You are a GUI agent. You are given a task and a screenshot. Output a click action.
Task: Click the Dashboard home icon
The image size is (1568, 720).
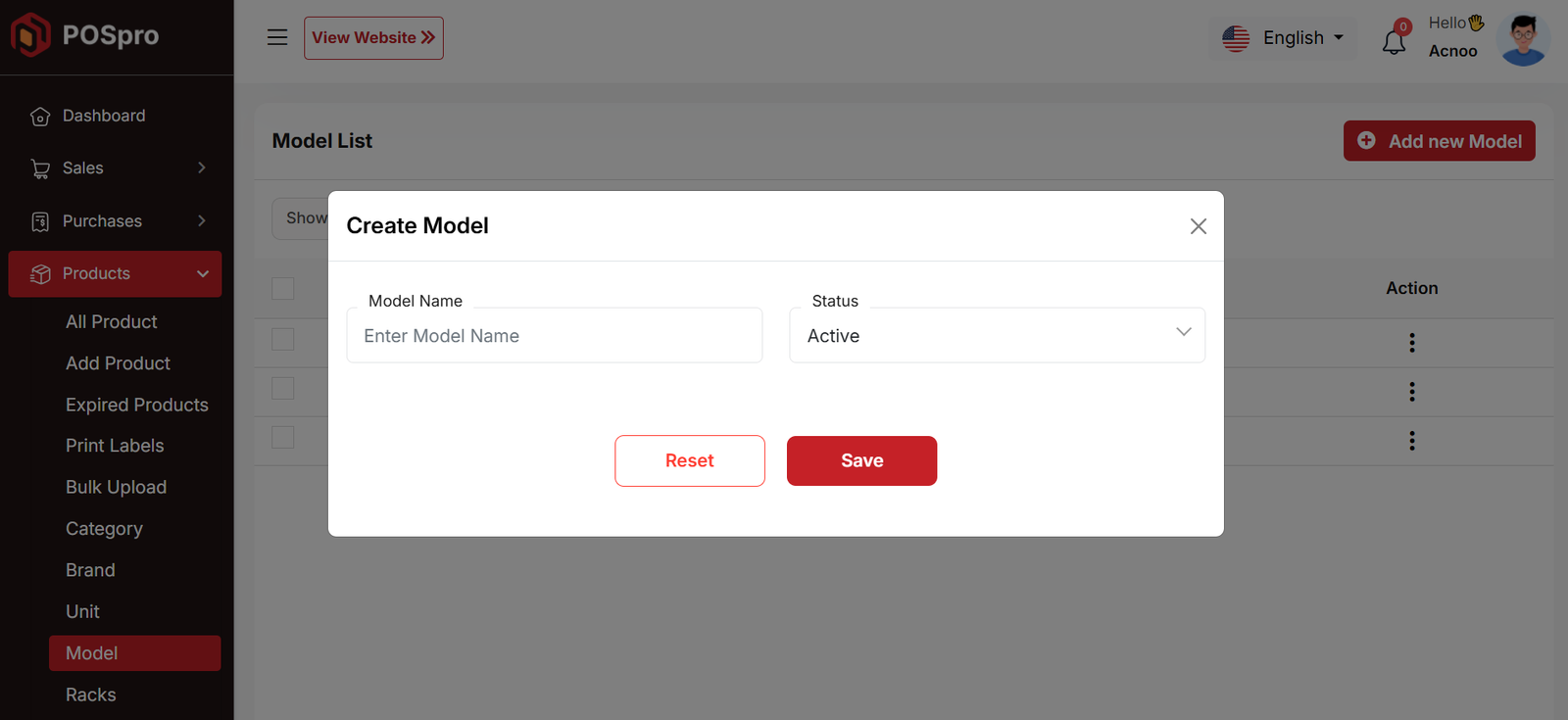[x=40, y=117]
